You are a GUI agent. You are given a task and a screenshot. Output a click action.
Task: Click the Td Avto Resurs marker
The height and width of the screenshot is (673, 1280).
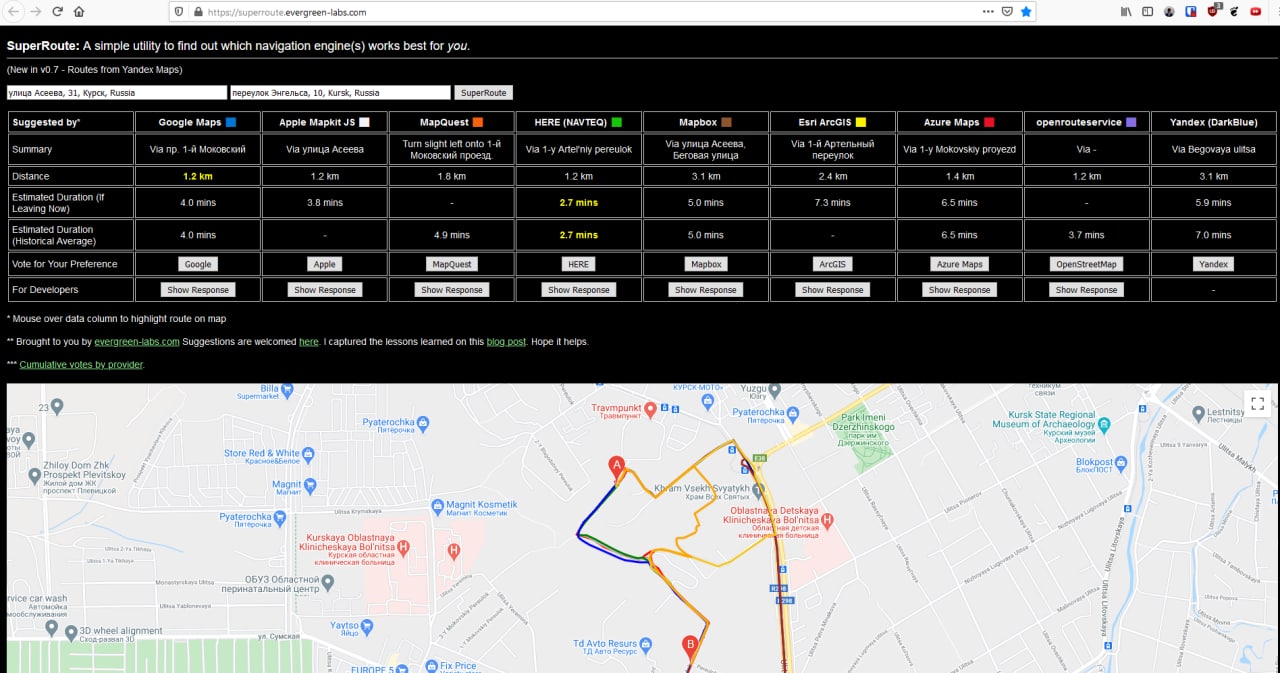tap(645, 644)
